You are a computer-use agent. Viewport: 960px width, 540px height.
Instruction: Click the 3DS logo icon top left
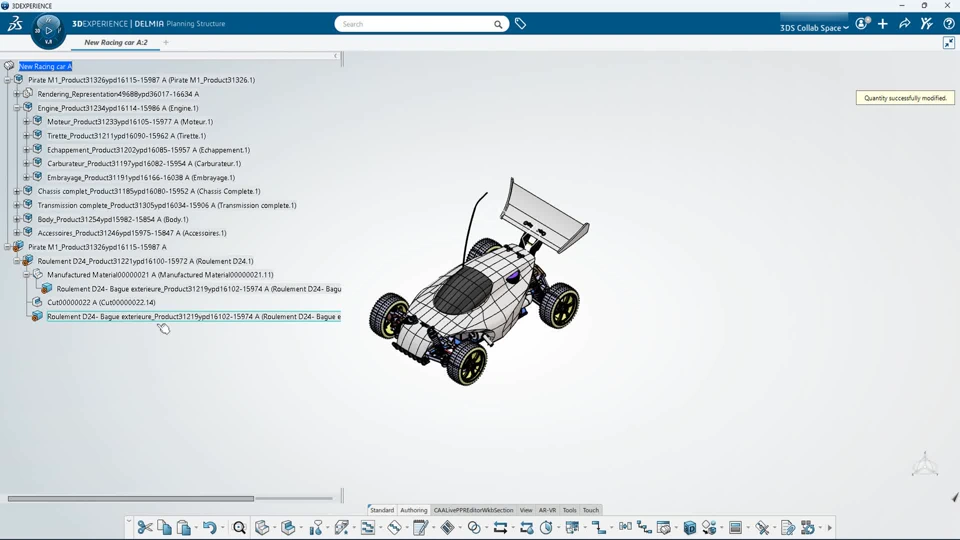coord(15,24)
